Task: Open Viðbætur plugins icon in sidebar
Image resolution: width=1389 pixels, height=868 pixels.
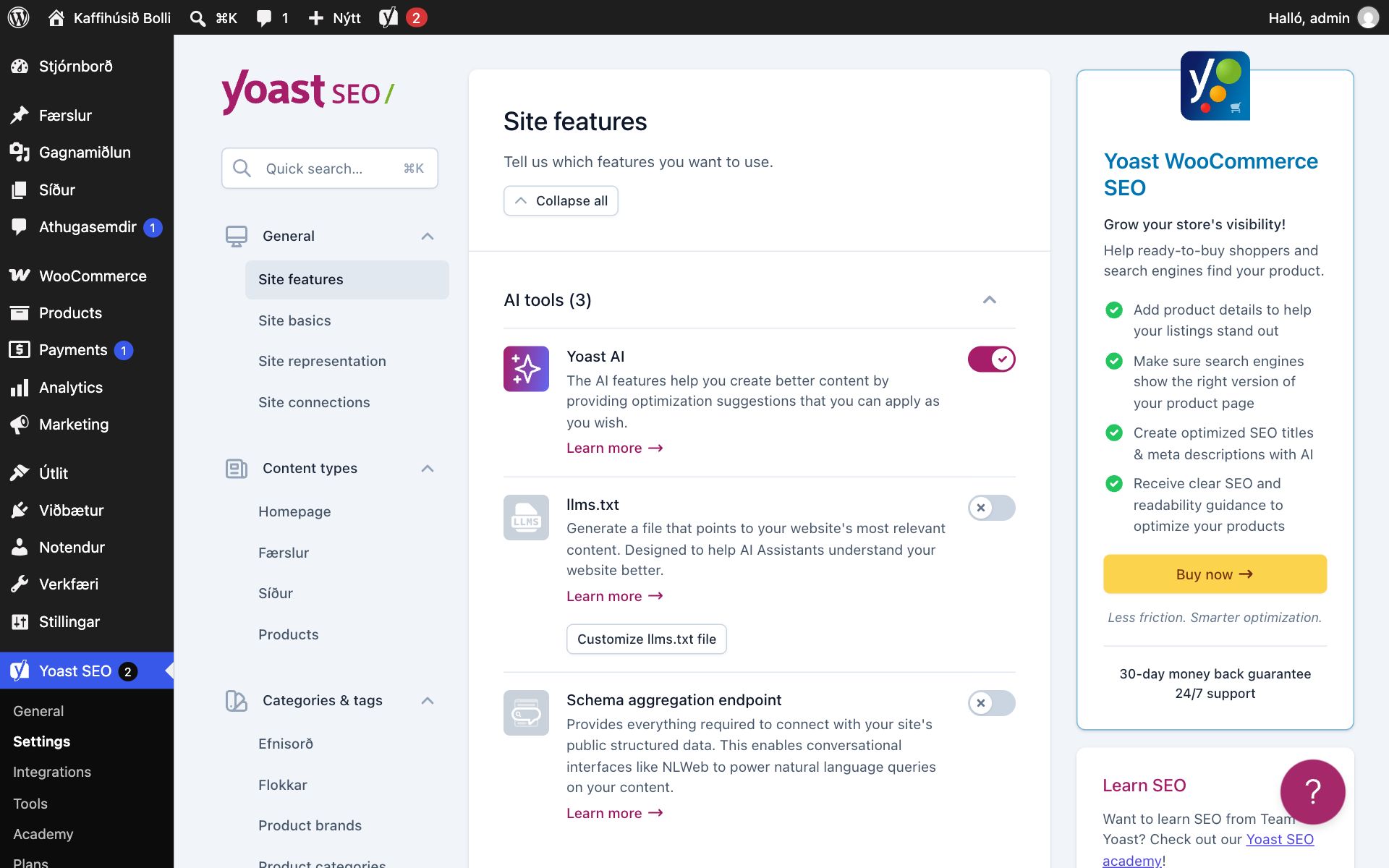Action: (x=20, y=511)
